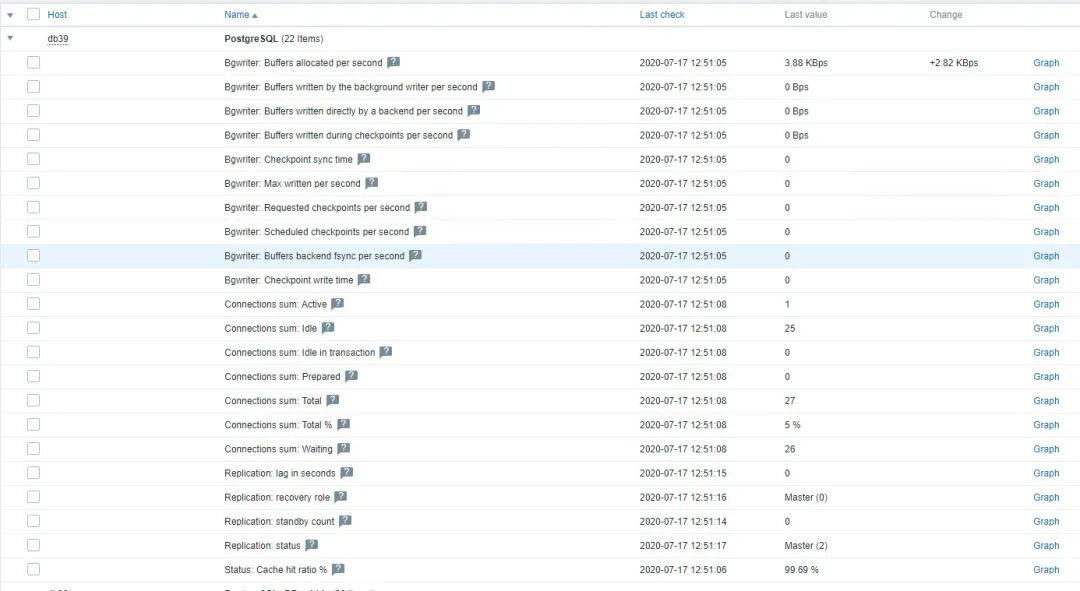Image resolution: width=1080 pixels, height=591 pixels.
Task: Open help icon for Requested checkpoints per second
Action: [421, 207]
